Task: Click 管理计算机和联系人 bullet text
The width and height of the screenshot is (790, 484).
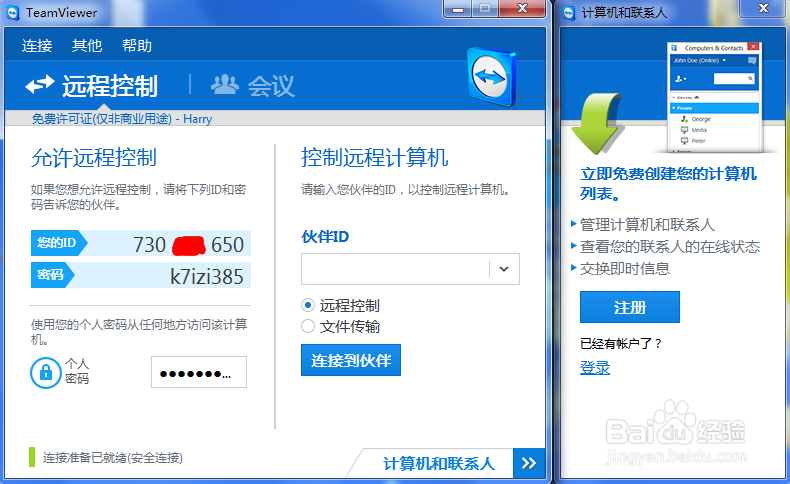Action: [647, 225]
